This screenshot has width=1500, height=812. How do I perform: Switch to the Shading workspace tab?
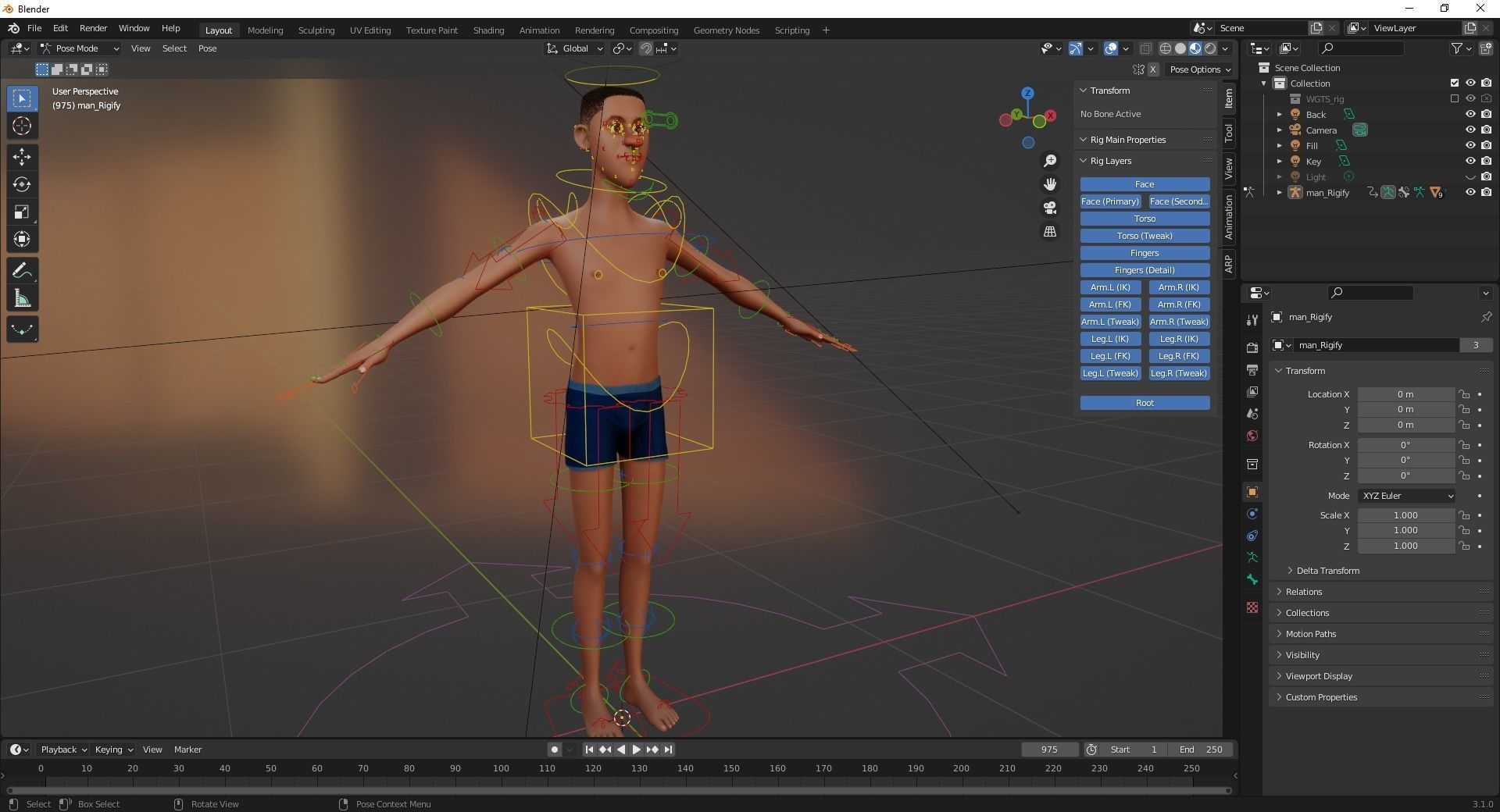point(488,30)
